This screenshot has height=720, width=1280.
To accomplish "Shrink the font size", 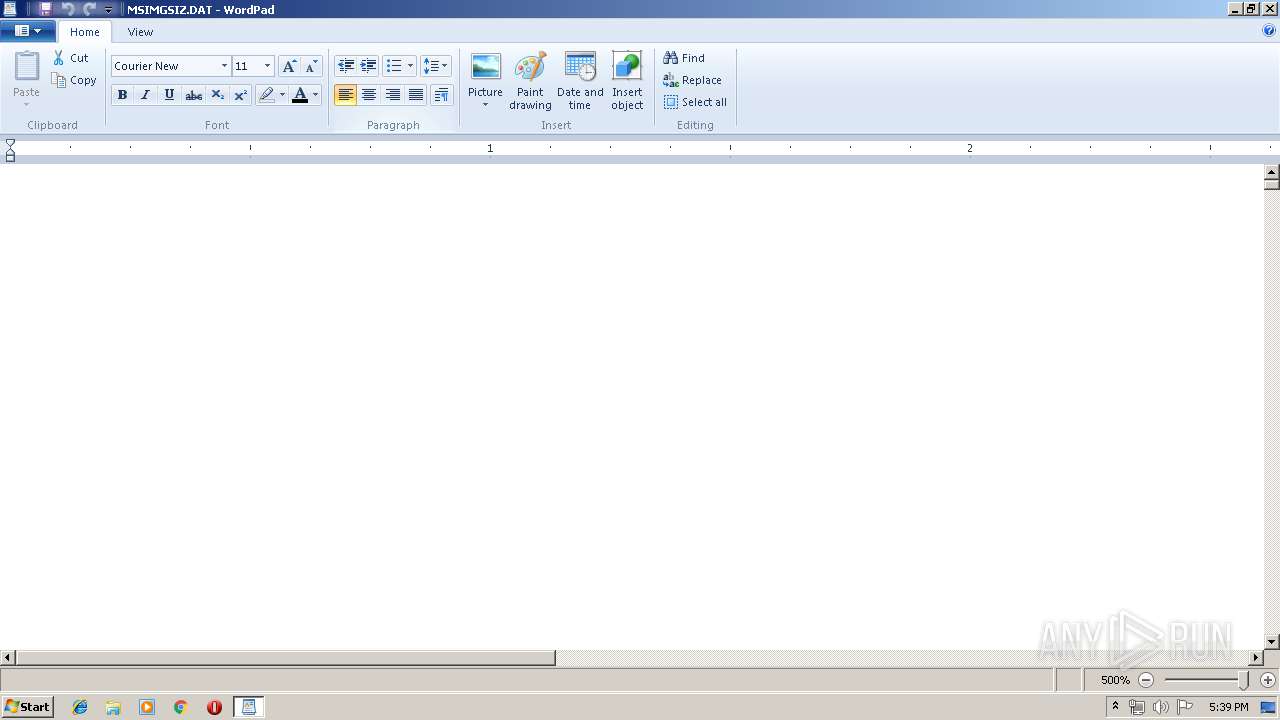I will tap(311, 66).
